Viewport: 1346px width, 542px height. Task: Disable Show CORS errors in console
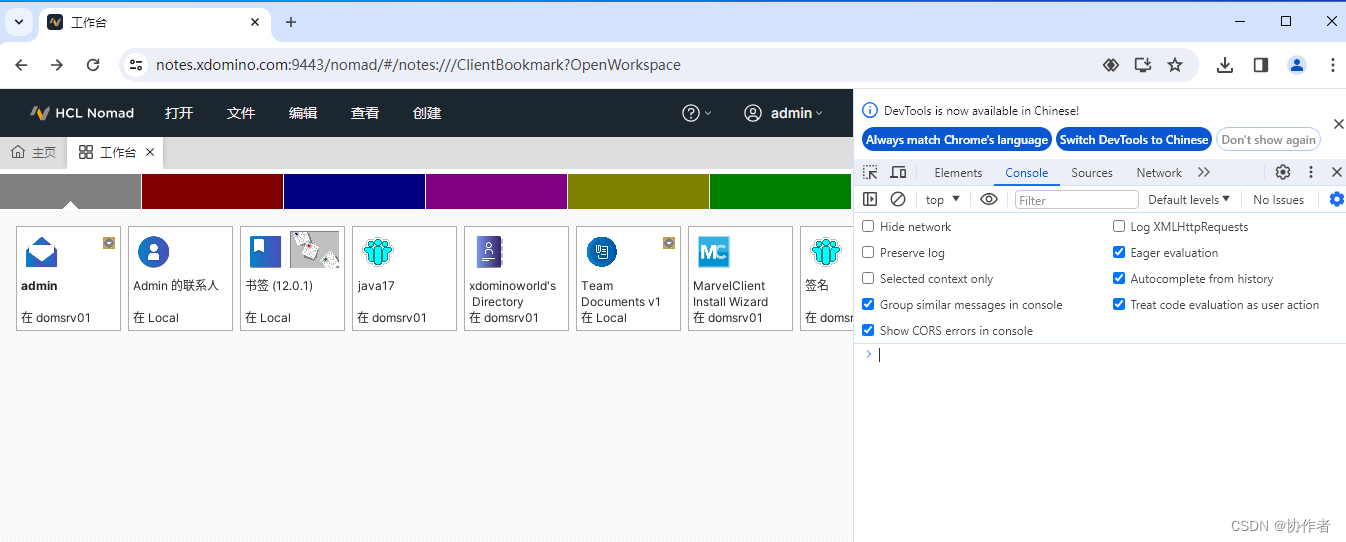point(868,331)
